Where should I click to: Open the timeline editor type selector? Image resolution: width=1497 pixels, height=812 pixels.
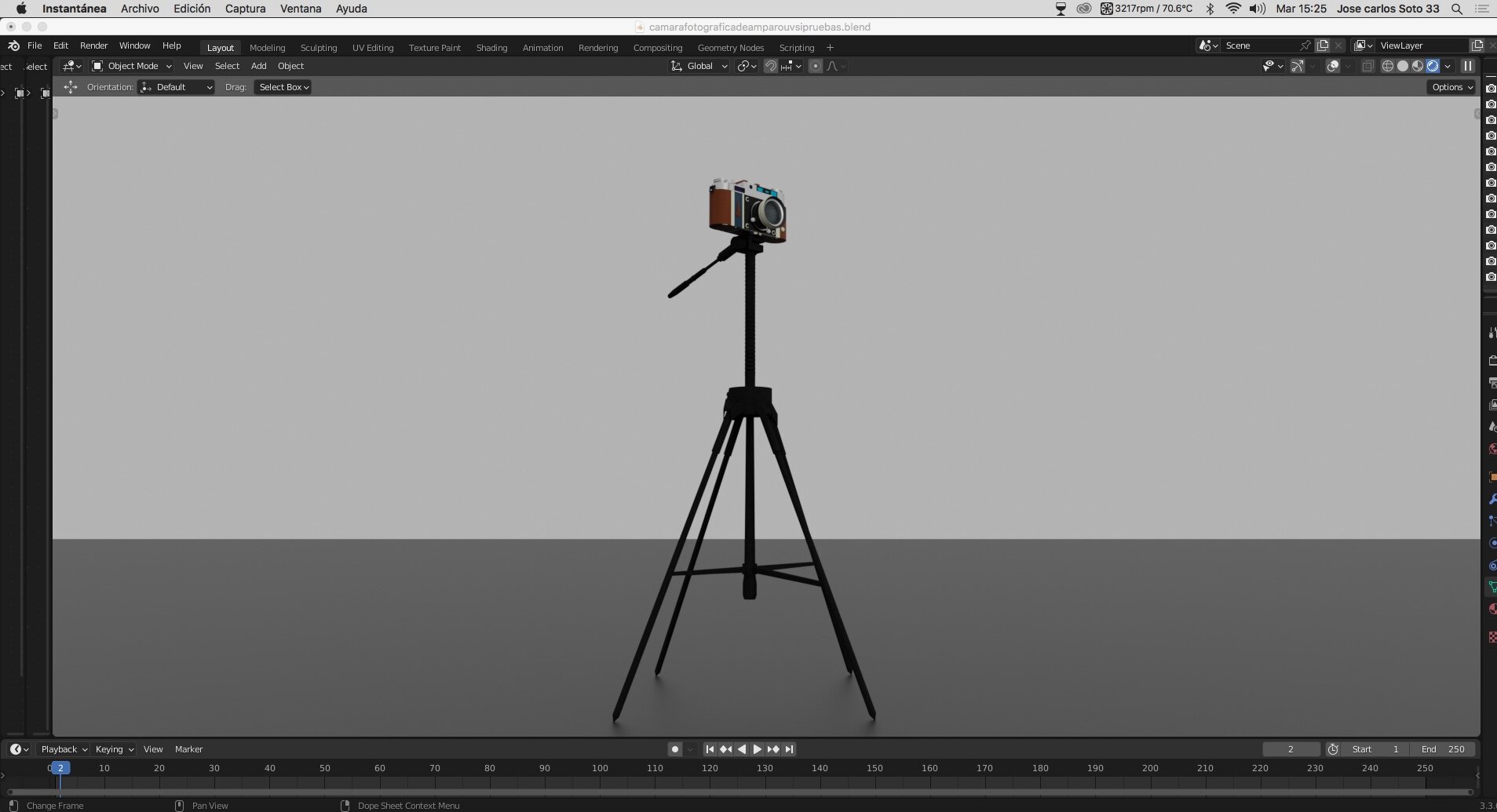click(x=19, y=749)
